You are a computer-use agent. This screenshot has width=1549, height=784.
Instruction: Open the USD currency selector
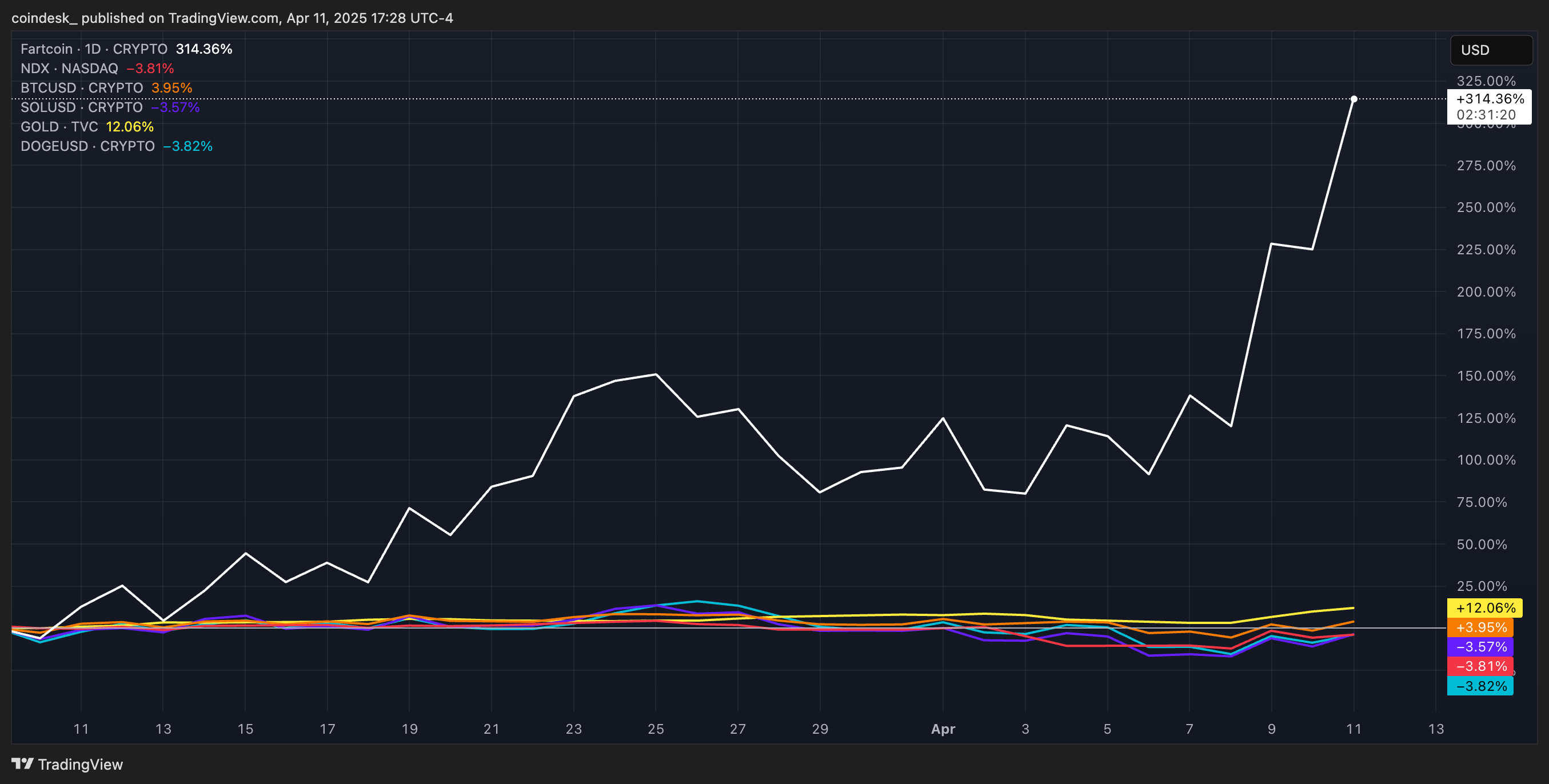pyautogui.click(x=1491, y=50)
